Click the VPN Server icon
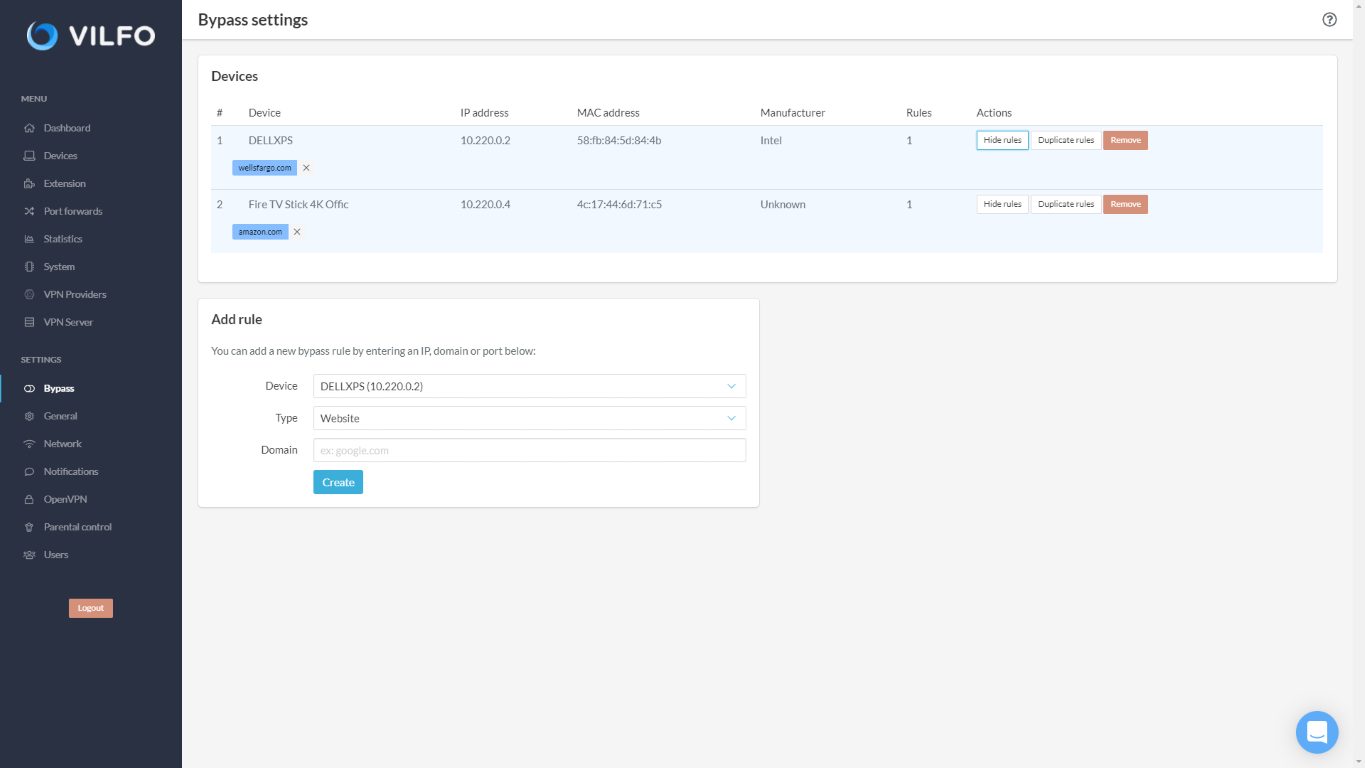 [29, 322]
